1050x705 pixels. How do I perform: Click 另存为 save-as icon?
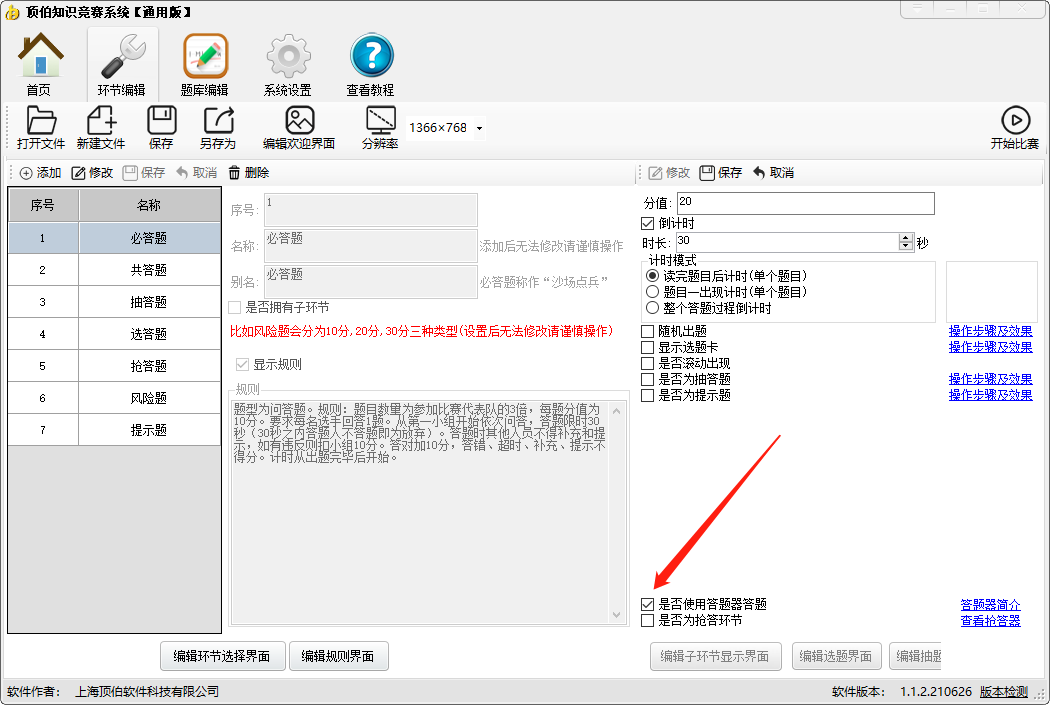218,127
